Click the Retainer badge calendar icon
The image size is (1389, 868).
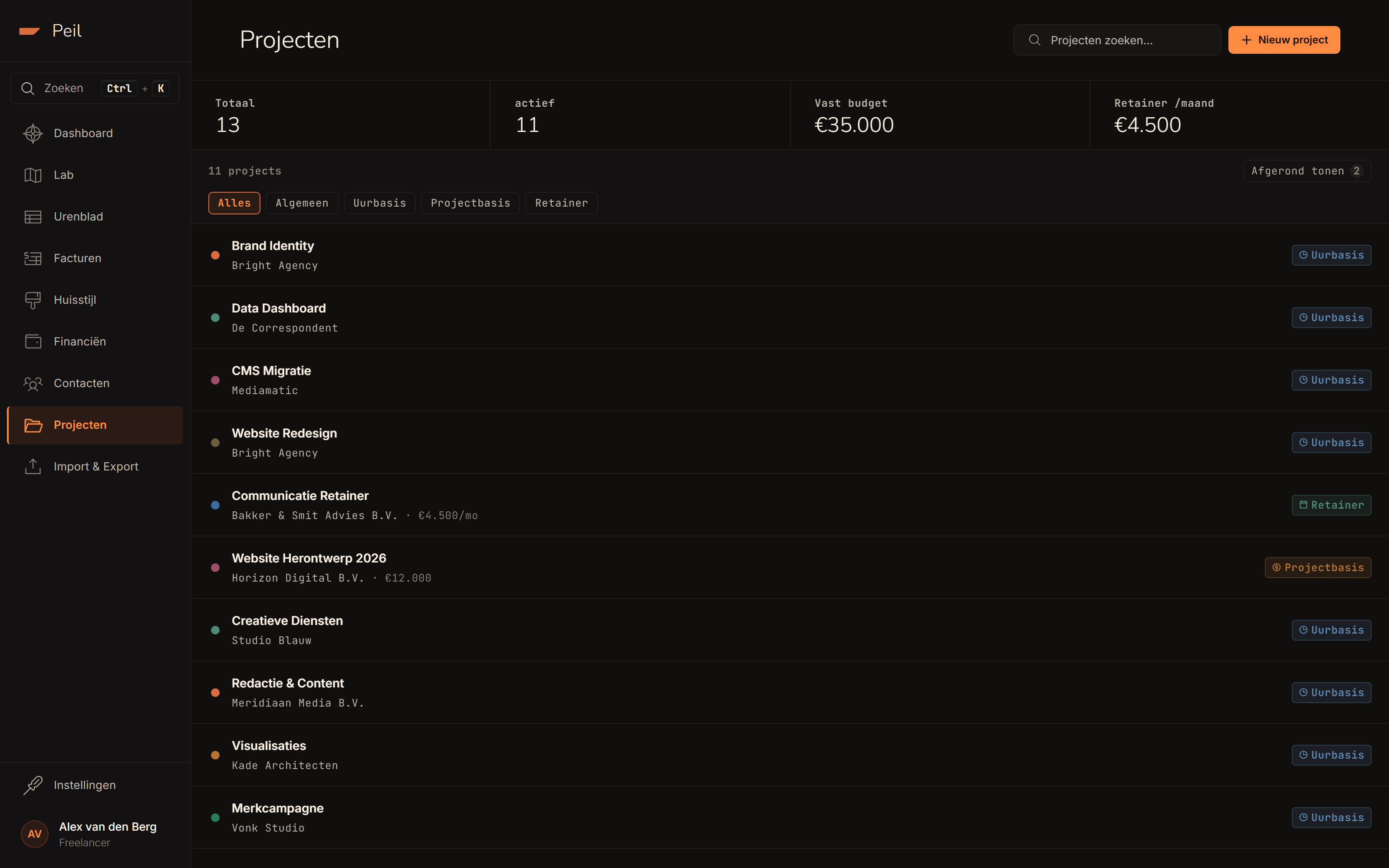[1303, 505]
